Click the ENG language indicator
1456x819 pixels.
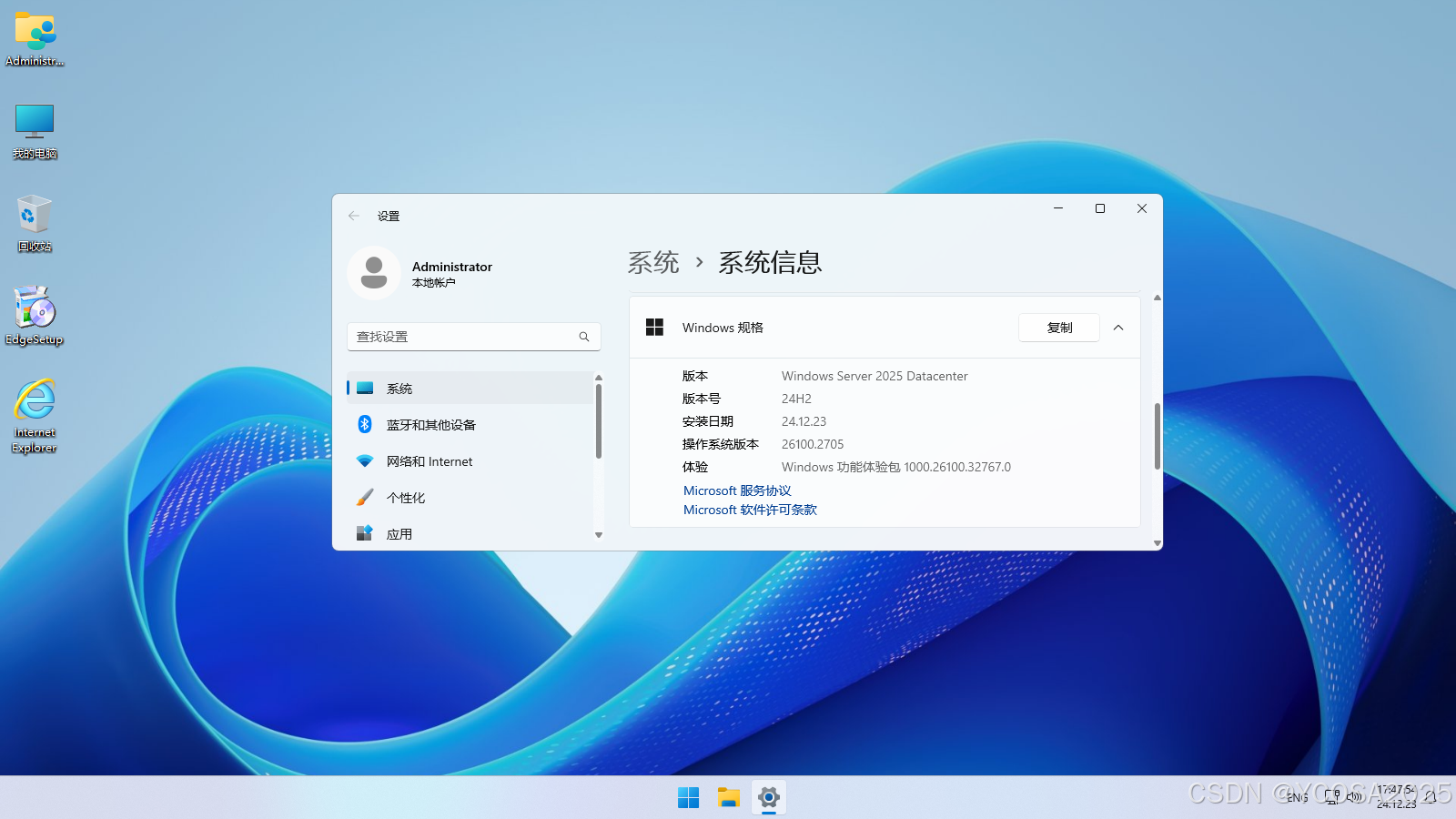pyautogui.click(x=1298, y=797)
